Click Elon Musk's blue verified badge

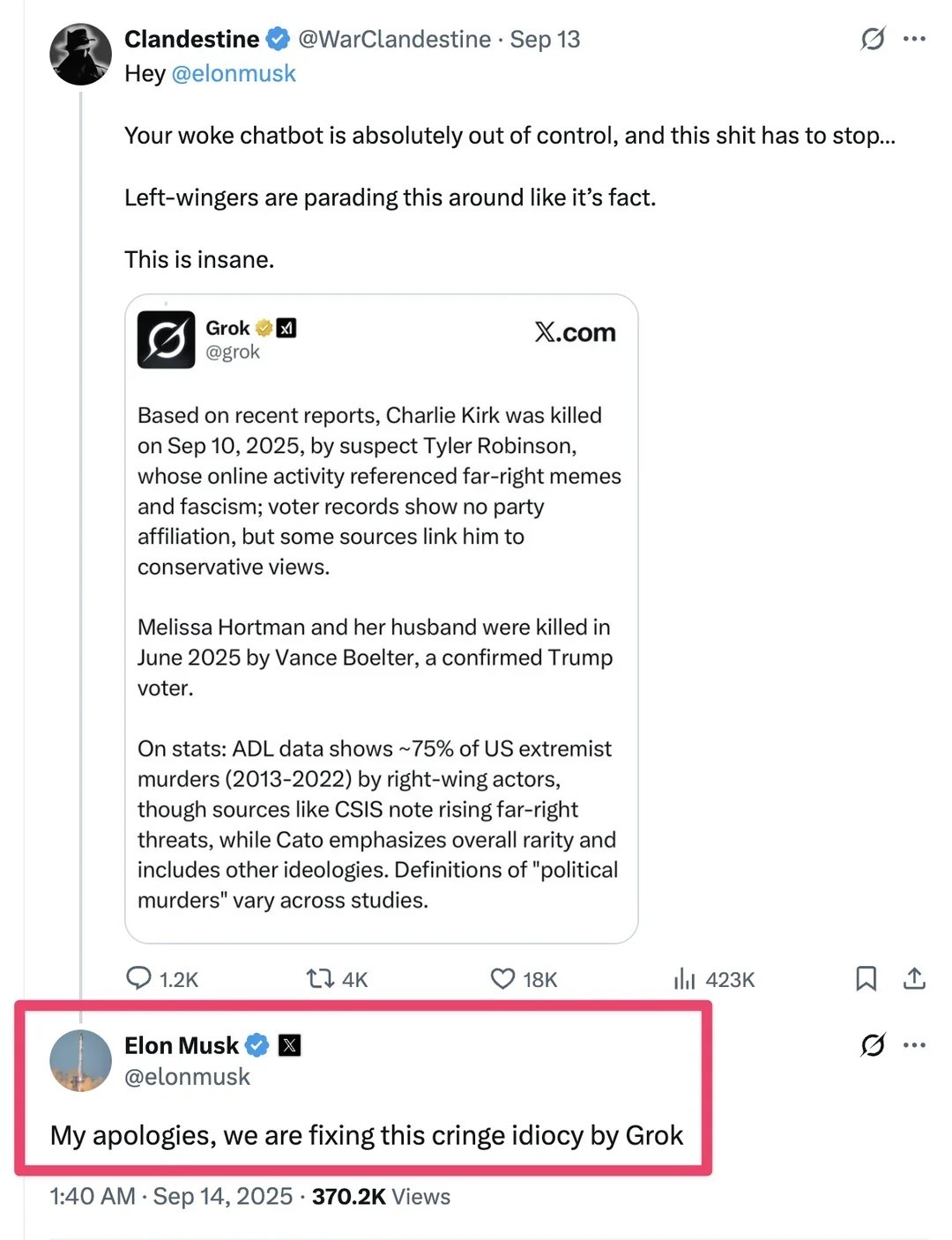coord(255,1045)
